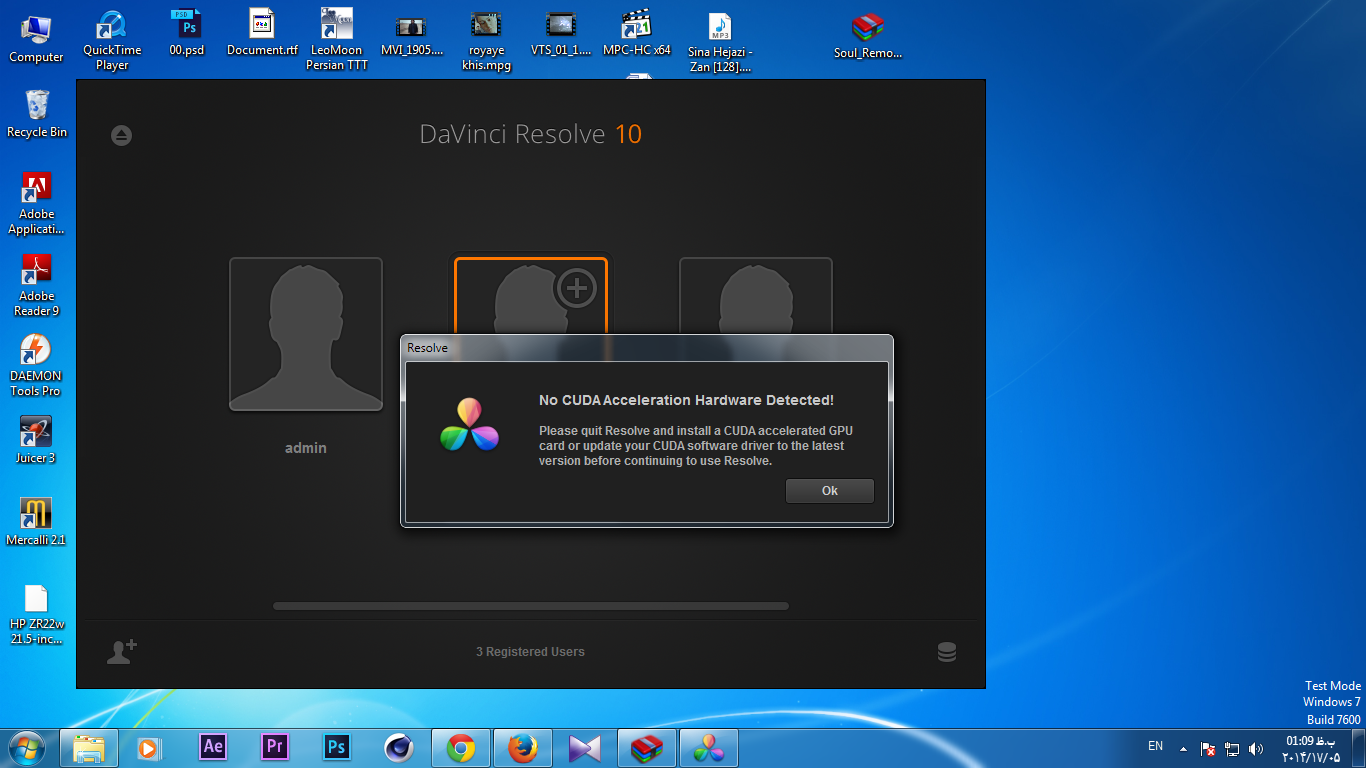
Task: Open Windows Media Player from the taskbar
Action: pyautogui.click(x=149, y=748)
